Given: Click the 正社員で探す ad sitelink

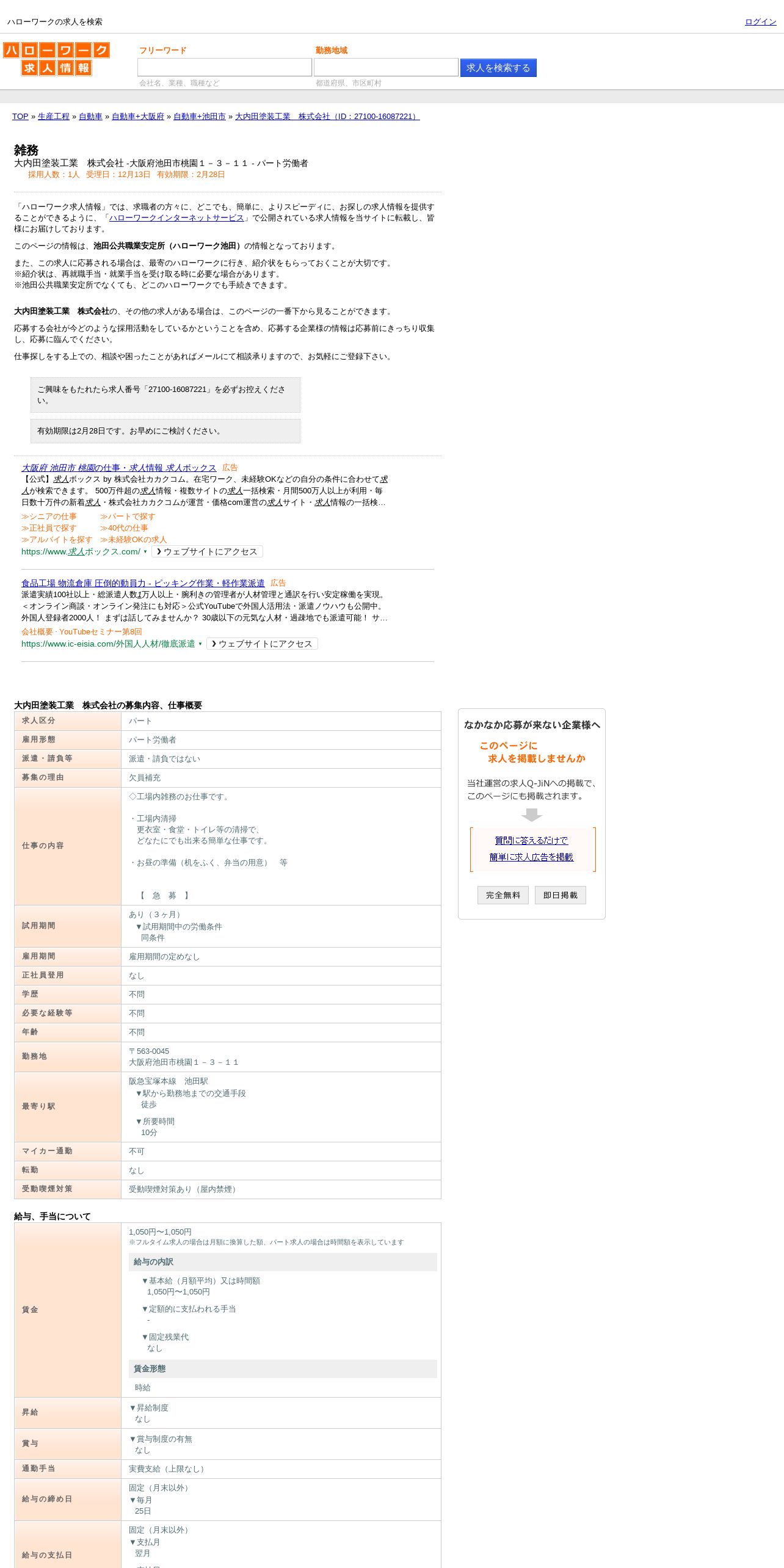Looking at the screenshot, I should coord(49,528).
